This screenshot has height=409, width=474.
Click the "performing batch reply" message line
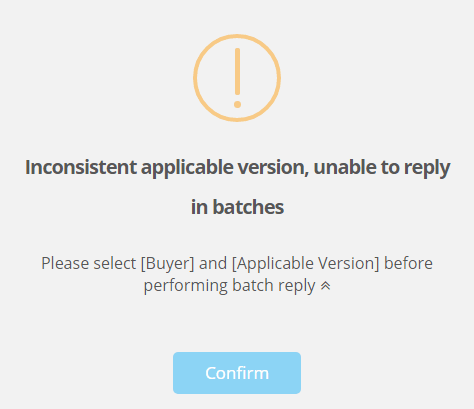[229, 286]
